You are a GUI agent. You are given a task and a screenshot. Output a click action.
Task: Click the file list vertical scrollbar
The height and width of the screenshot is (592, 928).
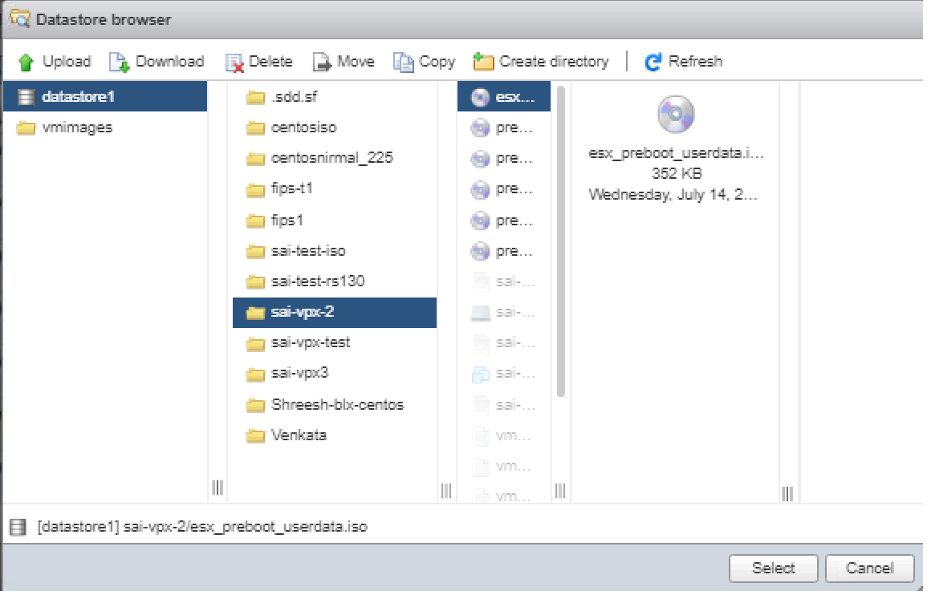coord(560,242)
